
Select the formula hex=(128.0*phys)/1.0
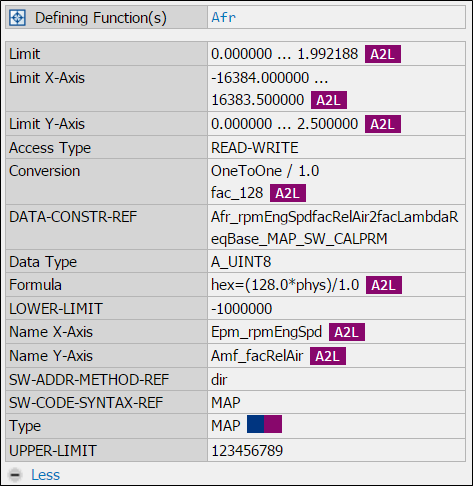pyautogui.click(x=285, y=285)
